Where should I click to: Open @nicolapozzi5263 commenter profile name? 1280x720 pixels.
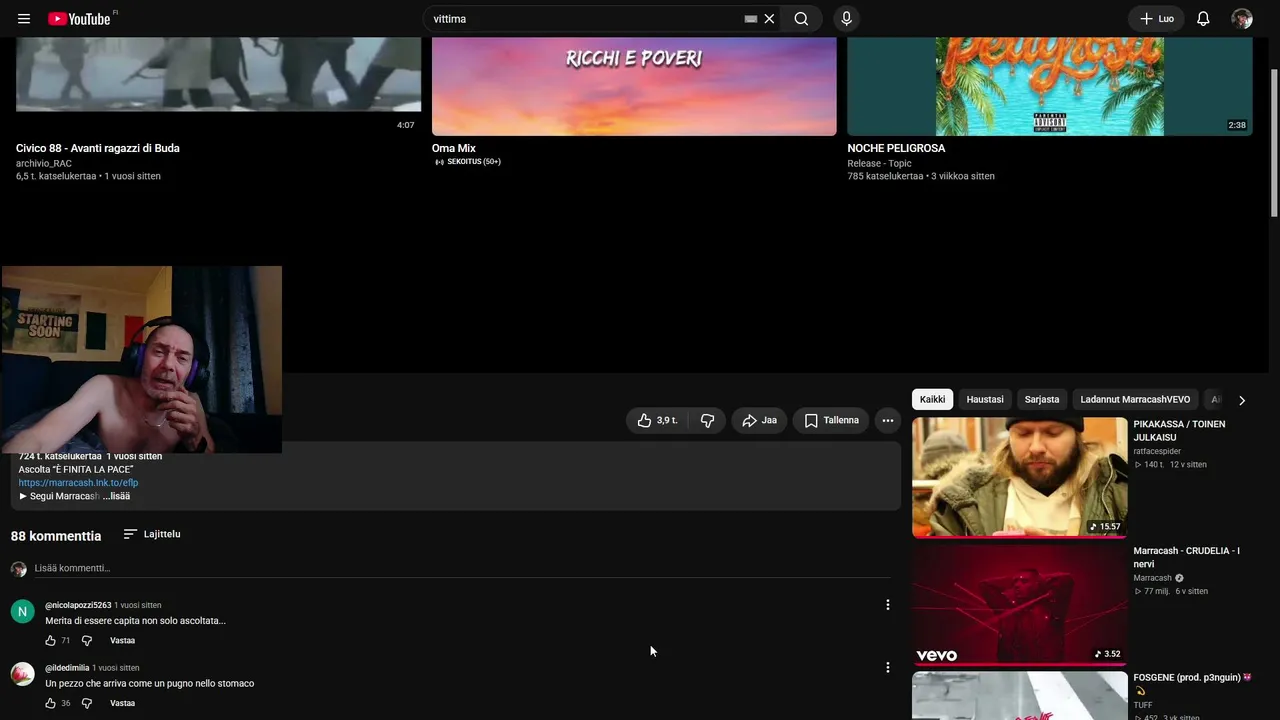tap(78, 605)
